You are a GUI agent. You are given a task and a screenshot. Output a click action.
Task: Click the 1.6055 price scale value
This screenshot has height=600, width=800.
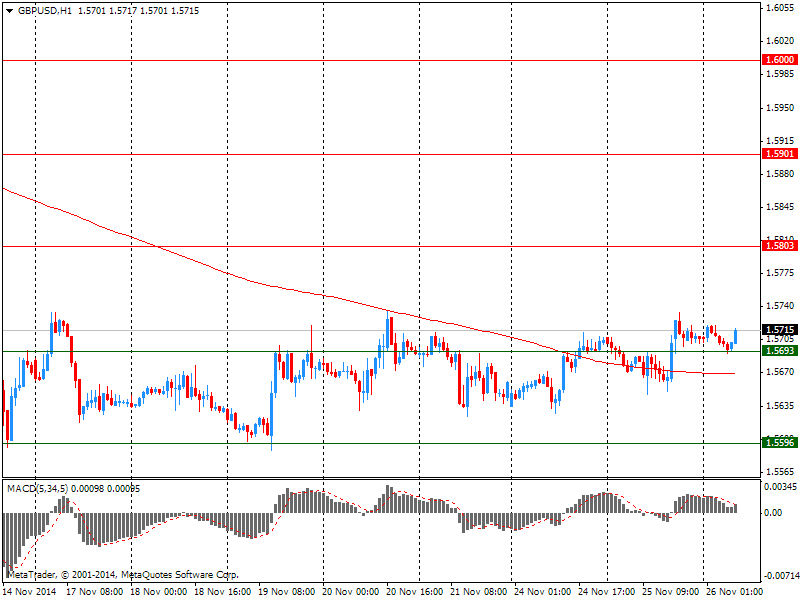coord(780,8)
